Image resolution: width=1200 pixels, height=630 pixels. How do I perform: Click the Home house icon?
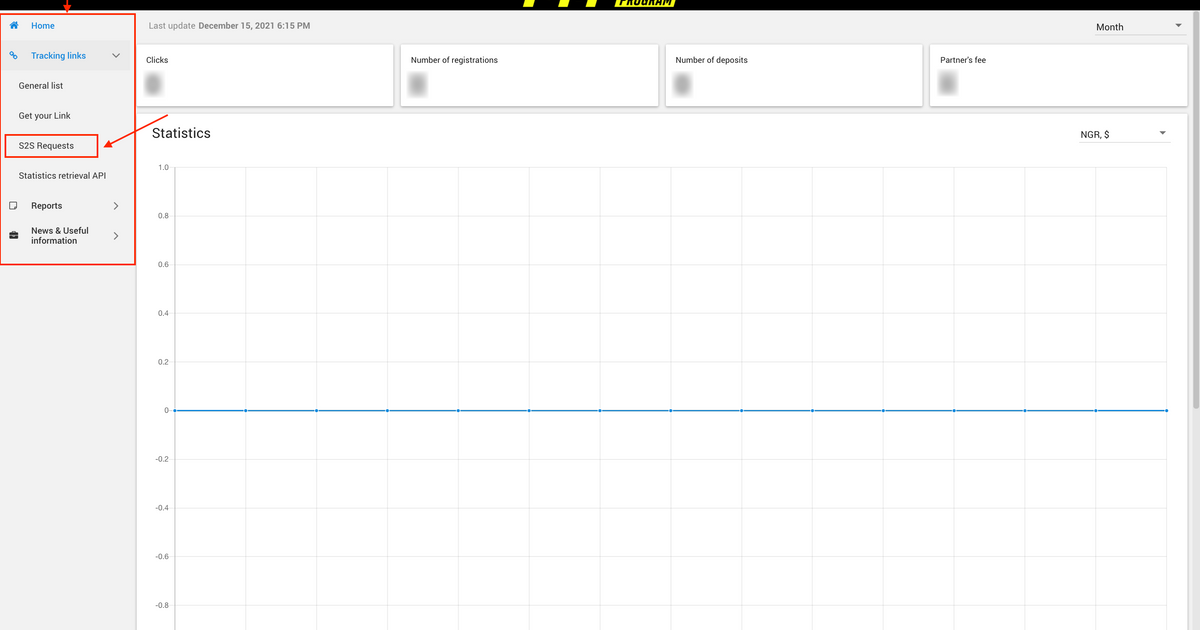click(x=14, y=26)
